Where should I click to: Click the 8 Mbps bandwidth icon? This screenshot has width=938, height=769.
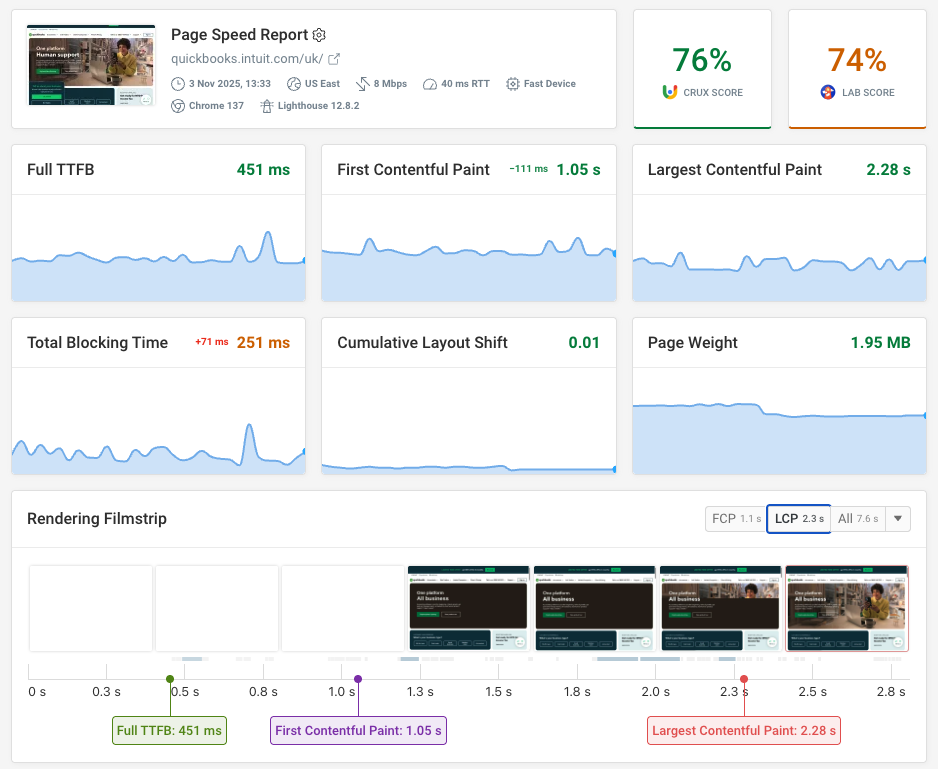point(363,83)
